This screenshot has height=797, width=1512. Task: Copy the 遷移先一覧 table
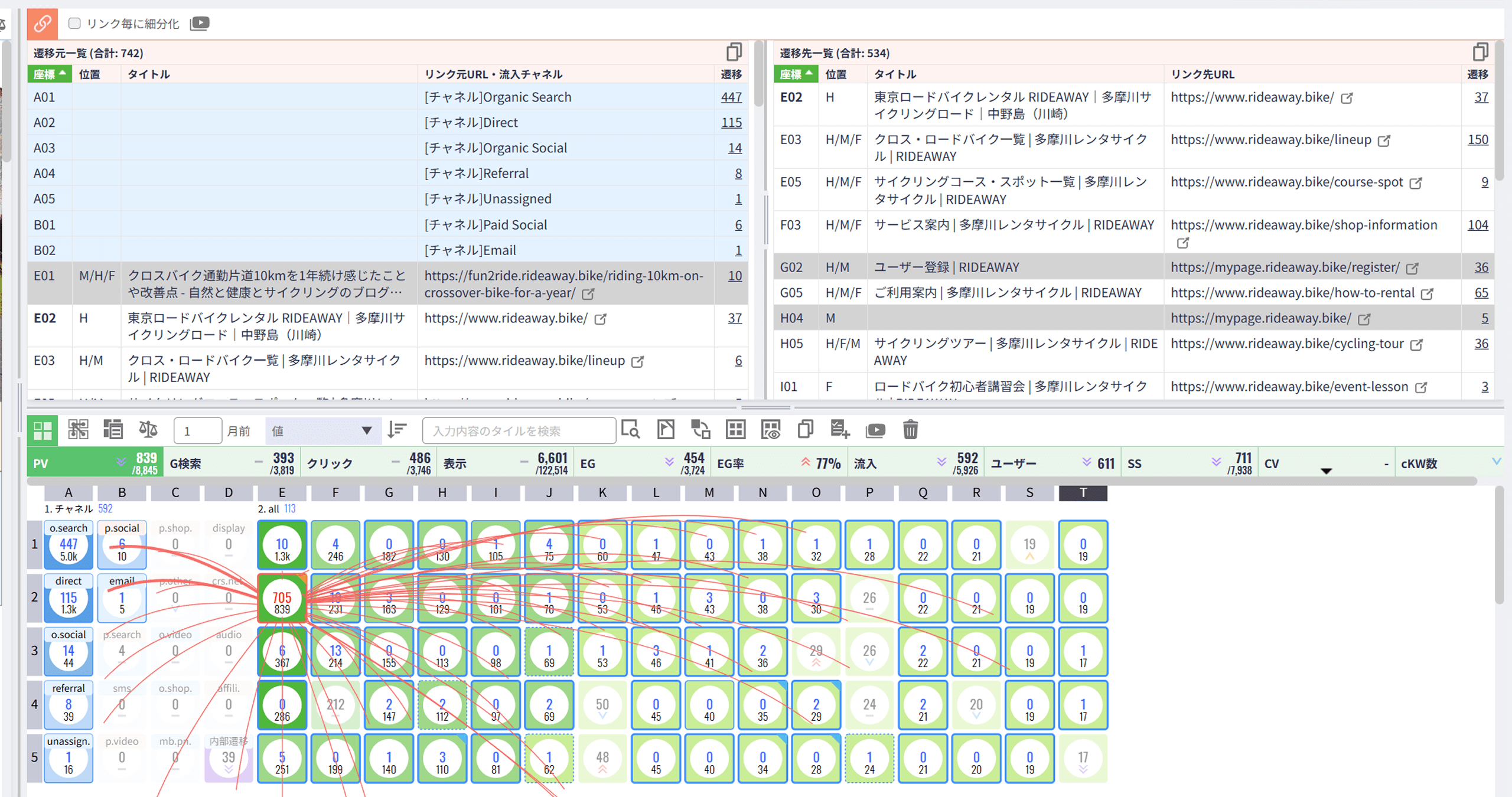pyautogui.click(x=1480, y=53)
